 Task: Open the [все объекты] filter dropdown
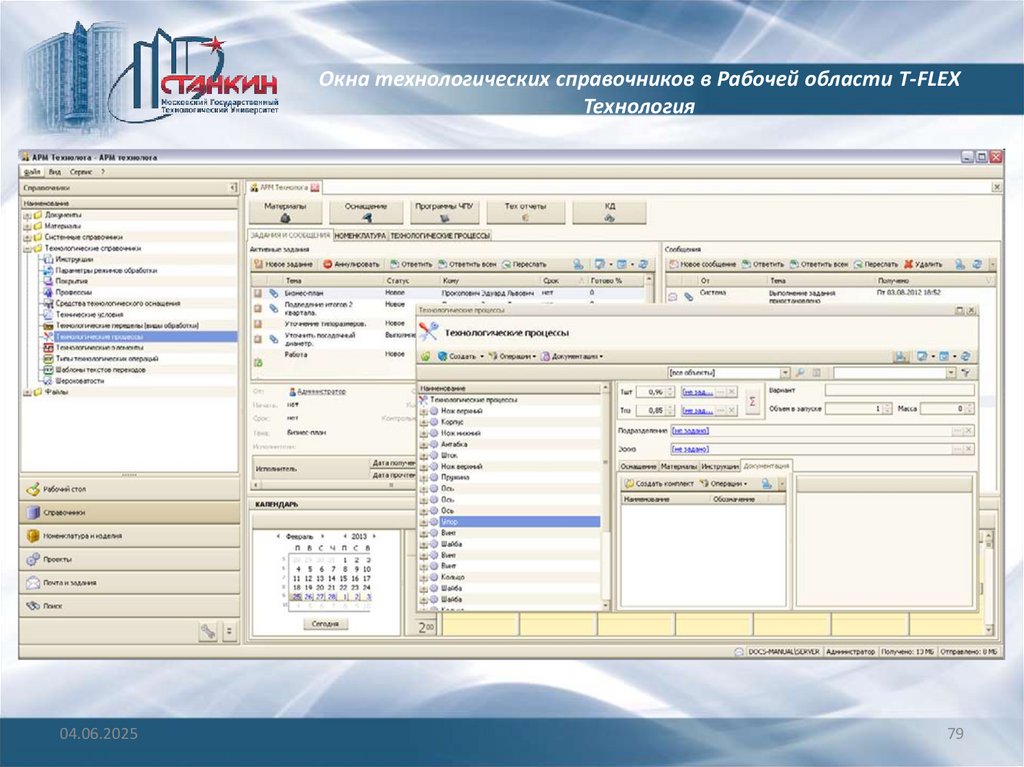[x=785, y=373]
